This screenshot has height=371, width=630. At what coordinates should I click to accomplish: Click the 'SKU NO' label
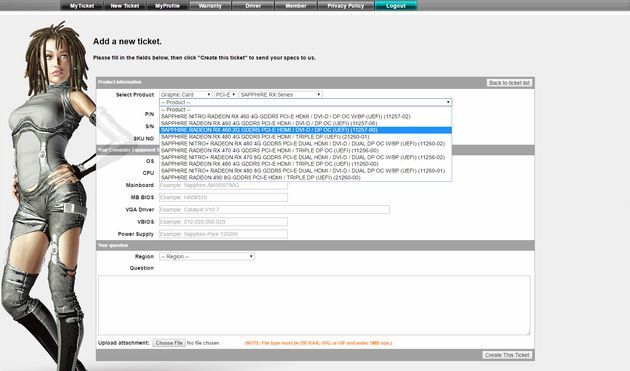coord(144,138)
